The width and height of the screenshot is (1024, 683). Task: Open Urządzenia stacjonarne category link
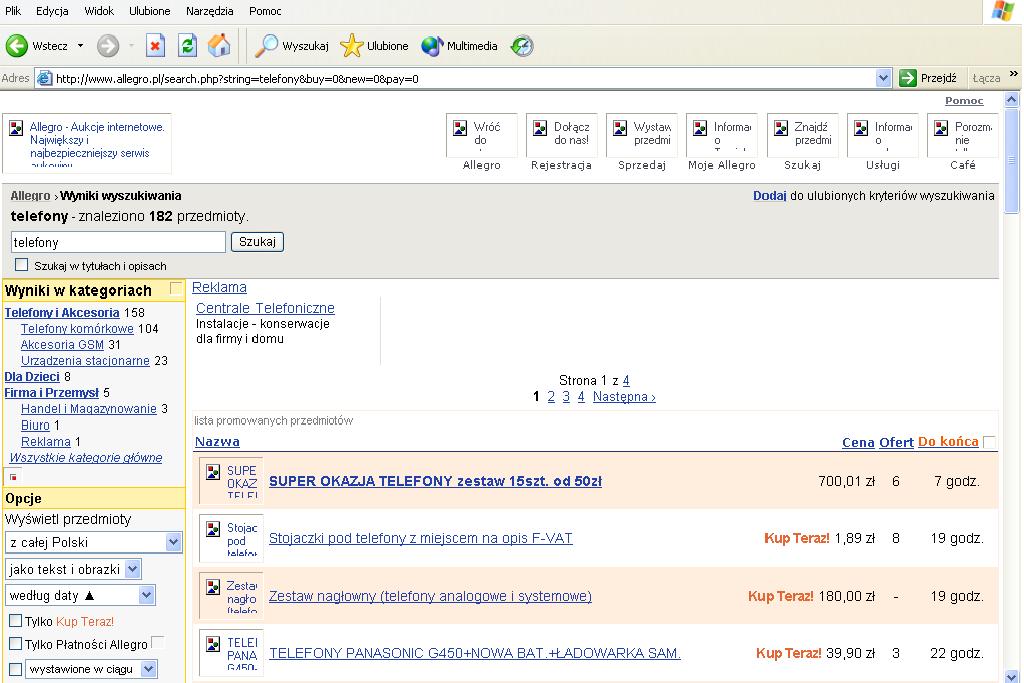pyautogui.click(x=85, y=360)
